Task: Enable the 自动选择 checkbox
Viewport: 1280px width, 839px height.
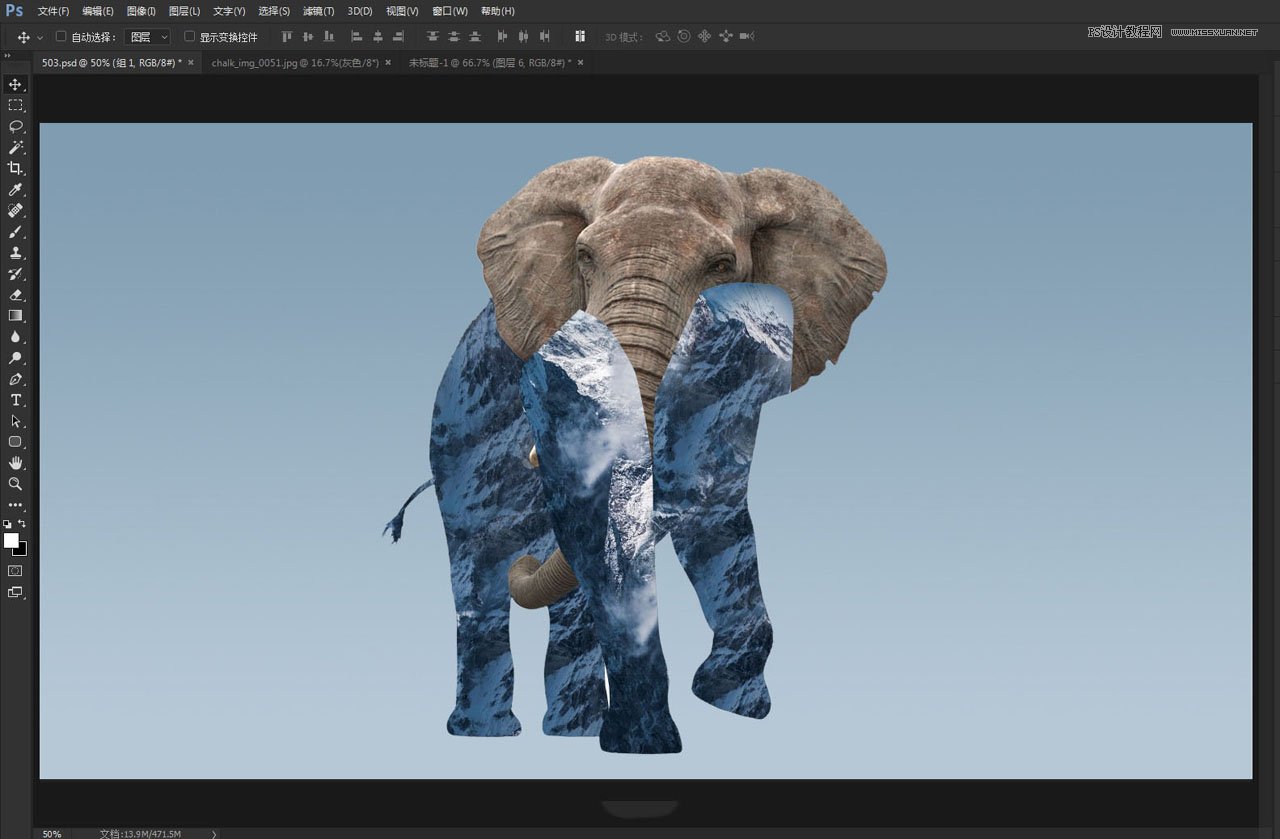Action: click(61, 37)
